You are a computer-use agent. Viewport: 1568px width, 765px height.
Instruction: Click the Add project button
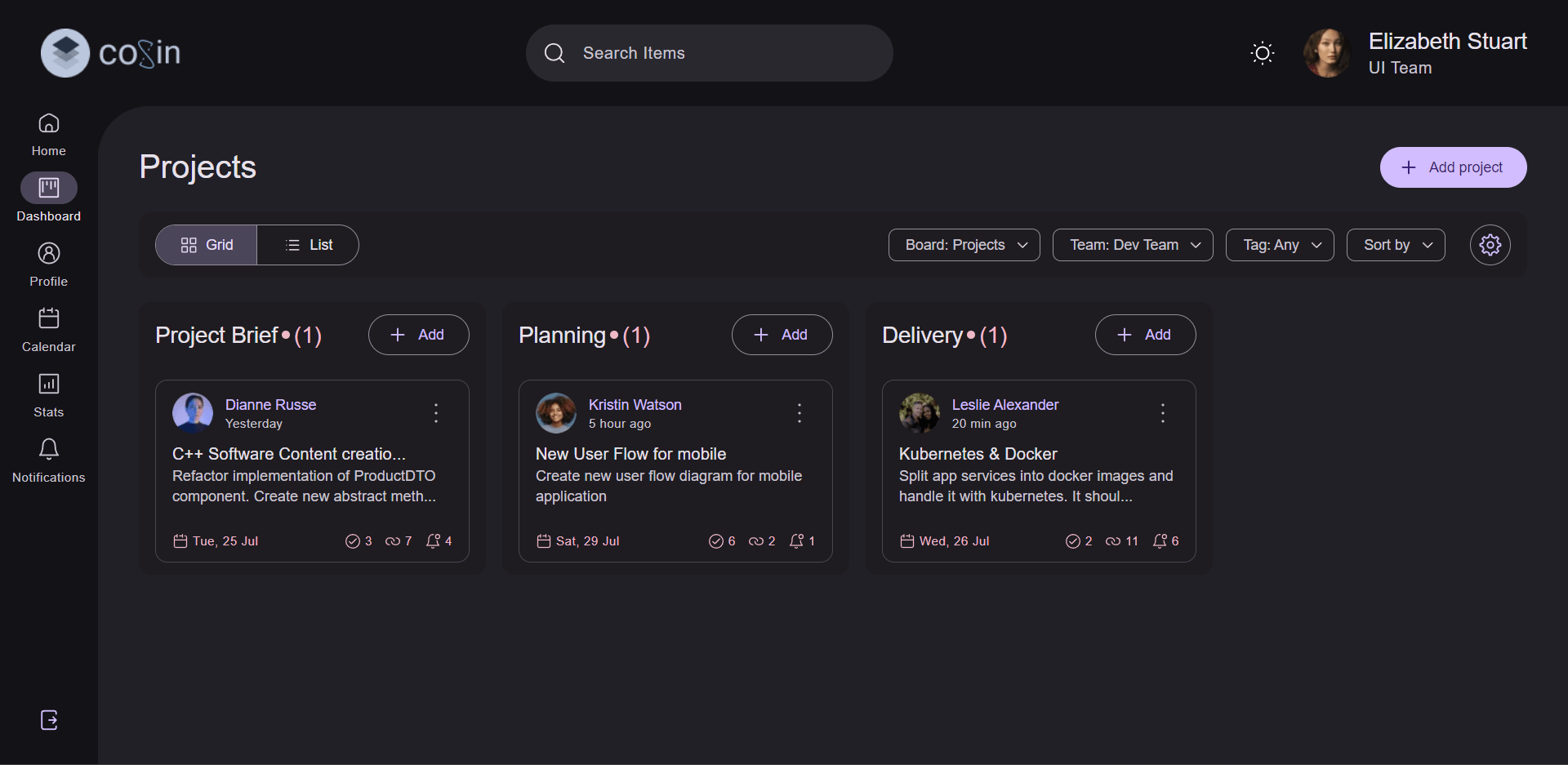point(1453,167)
